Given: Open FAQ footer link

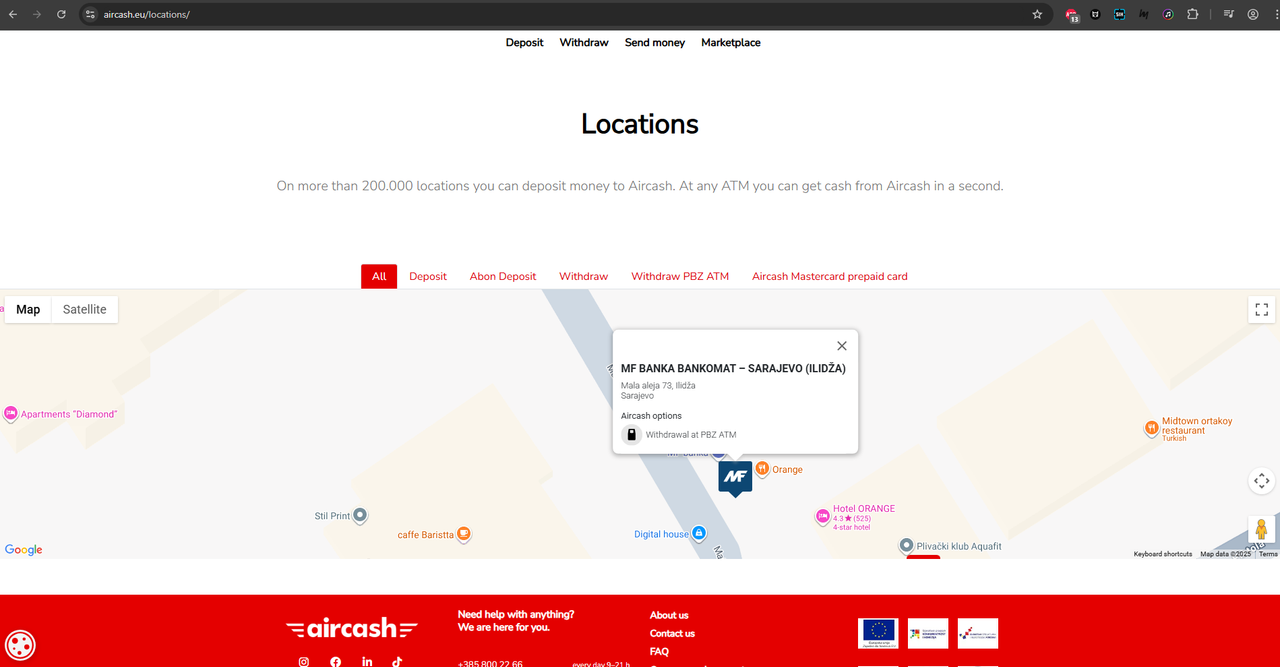Looking at the screenshot, I should point(659,651).
